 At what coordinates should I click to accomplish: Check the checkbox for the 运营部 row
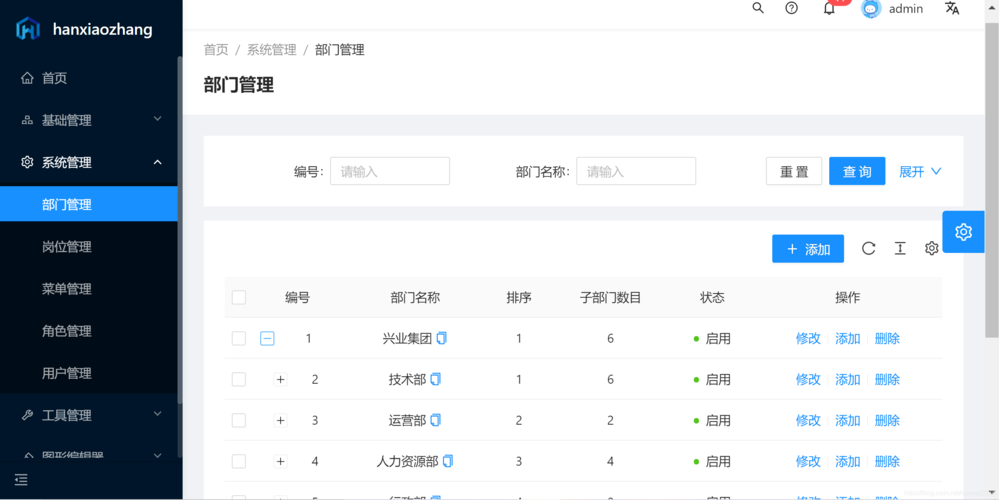(x=239, y=420)
